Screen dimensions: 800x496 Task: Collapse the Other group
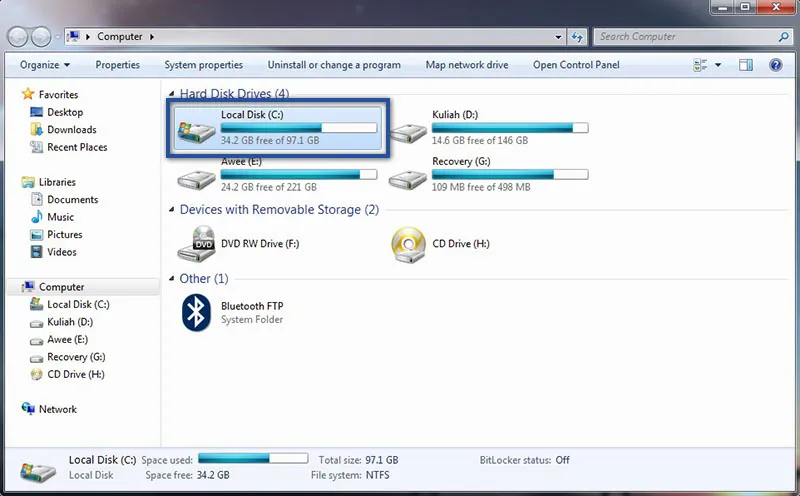[172, 279]
